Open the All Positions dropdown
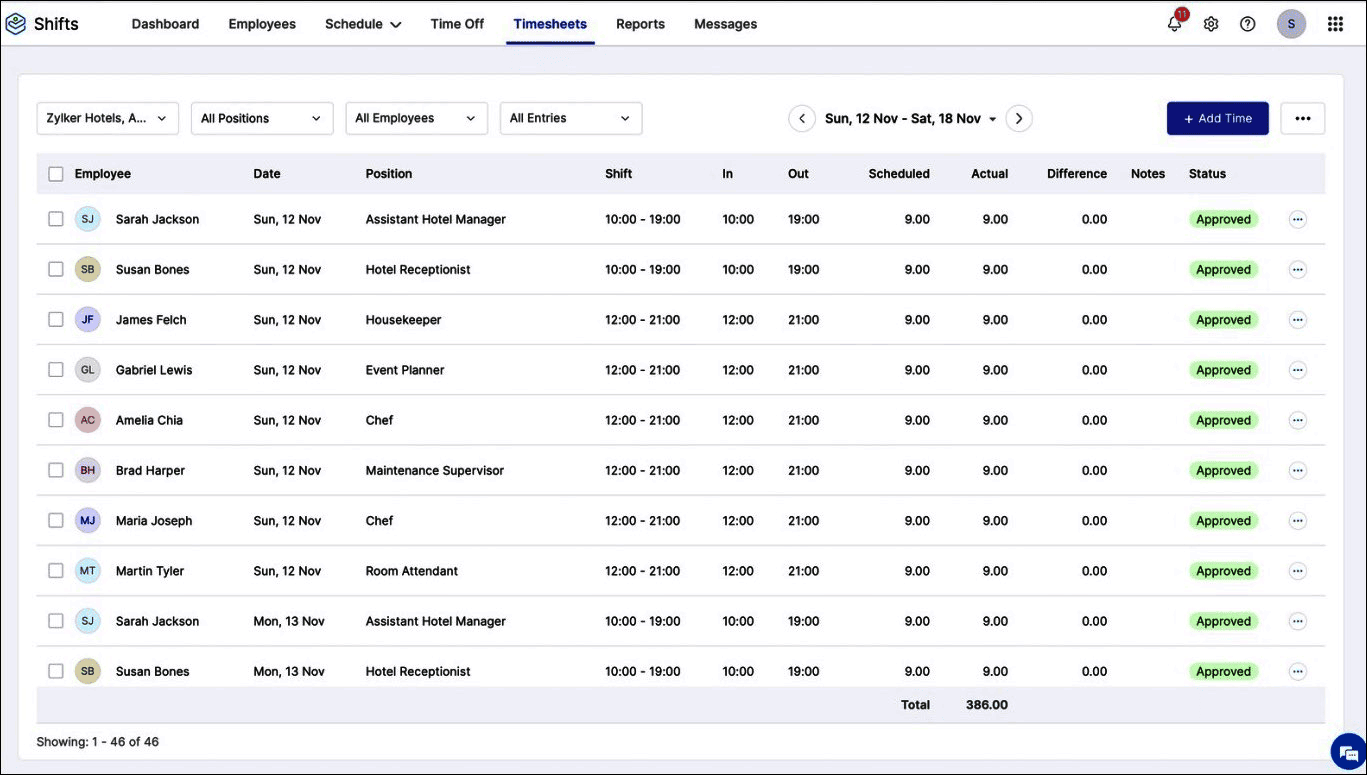 262,116
